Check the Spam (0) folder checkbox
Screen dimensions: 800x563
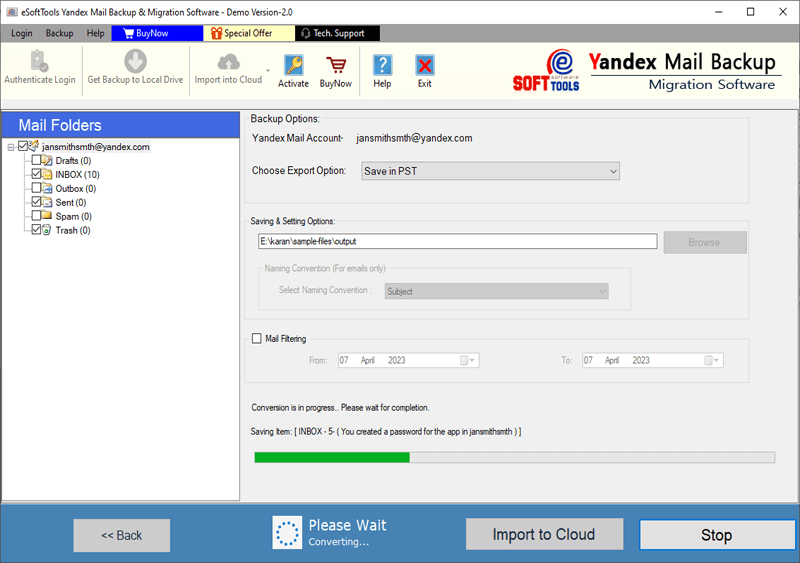pyautogui.click(x=36, y=215)
